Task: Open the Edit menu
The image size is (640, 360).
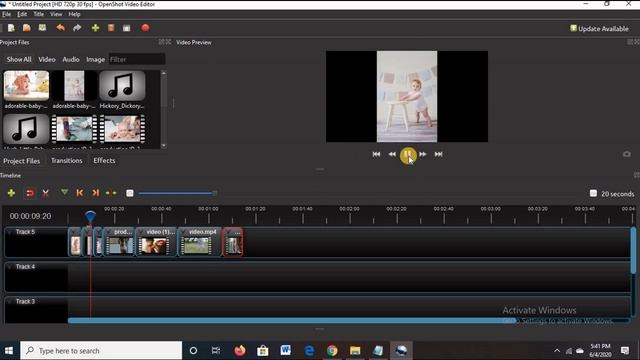Action: pos(22,14)
